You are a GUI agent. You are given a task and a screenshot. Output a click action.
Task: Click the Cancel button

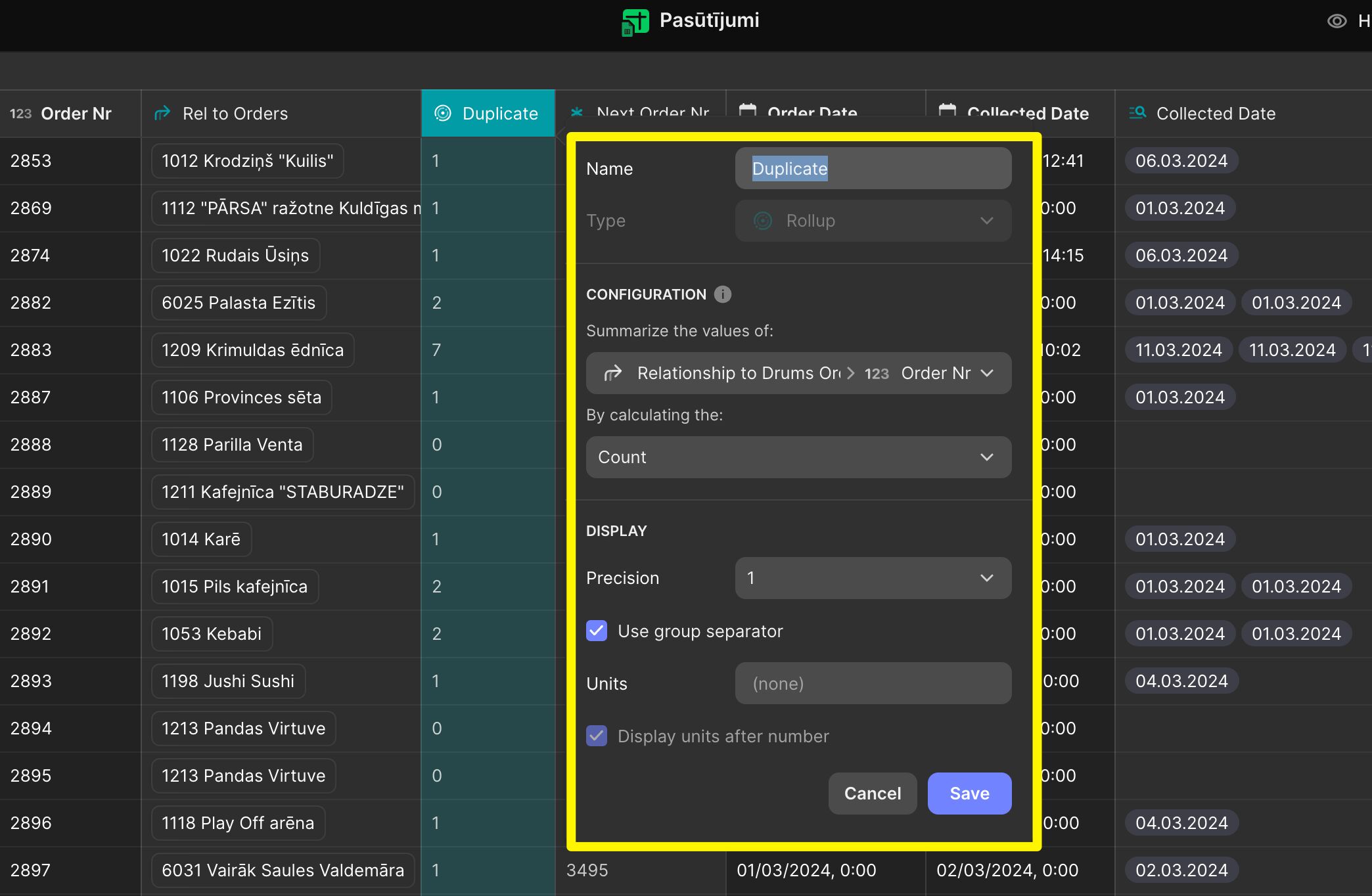(x=873, y=794)
